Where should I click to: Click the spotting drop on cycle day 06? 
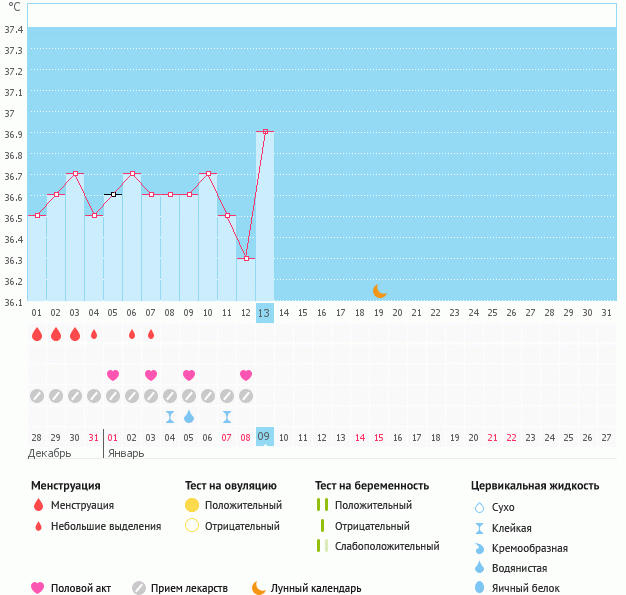[x=132, y=334]
